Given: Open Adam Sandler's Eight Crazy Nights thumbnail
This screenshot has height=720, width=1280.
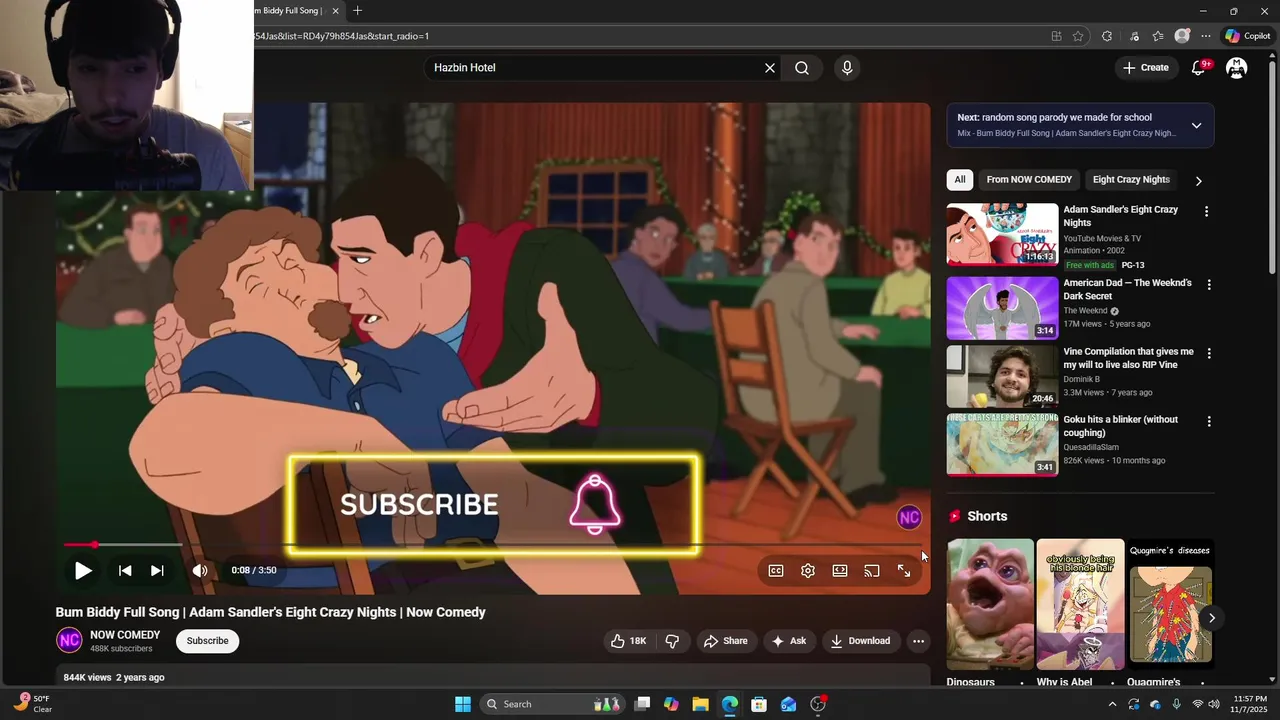Looking at the screenshot, I should 1002,234.
